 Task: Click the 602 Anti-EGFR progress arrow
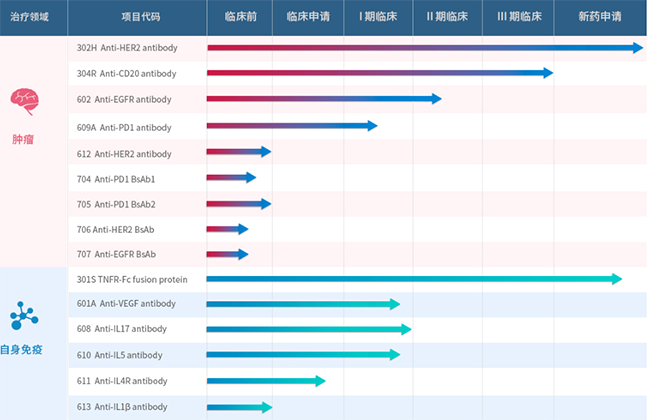pos(324,99)
